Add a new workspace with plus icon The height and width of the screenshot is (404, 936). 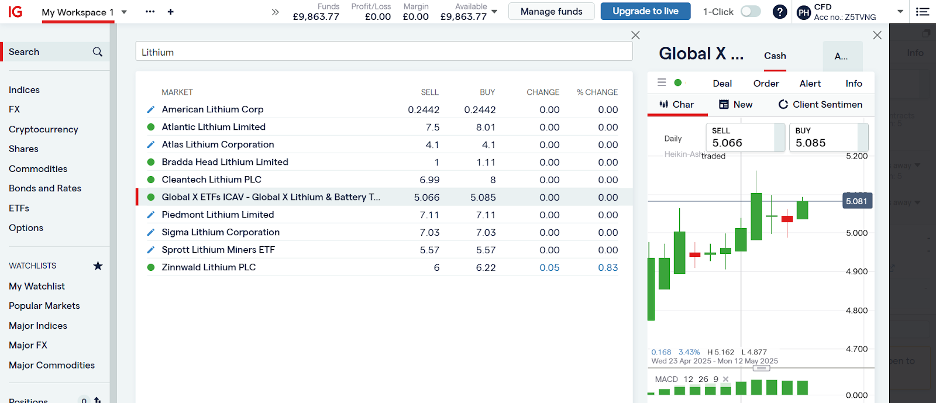pos(171,11)
